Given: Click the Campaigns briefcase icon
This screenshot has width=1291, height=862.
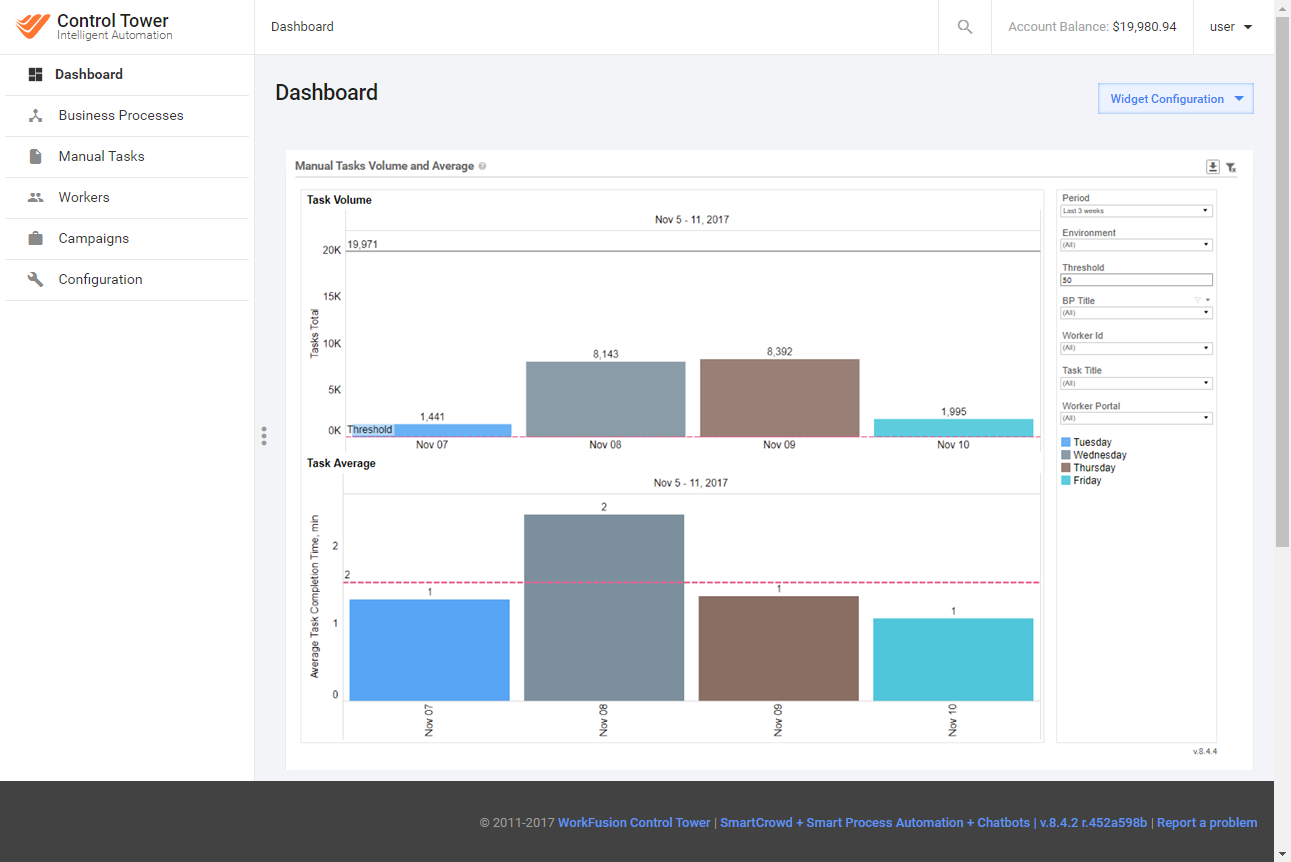Looking at the screenshot, I should [x=36, y=239].
